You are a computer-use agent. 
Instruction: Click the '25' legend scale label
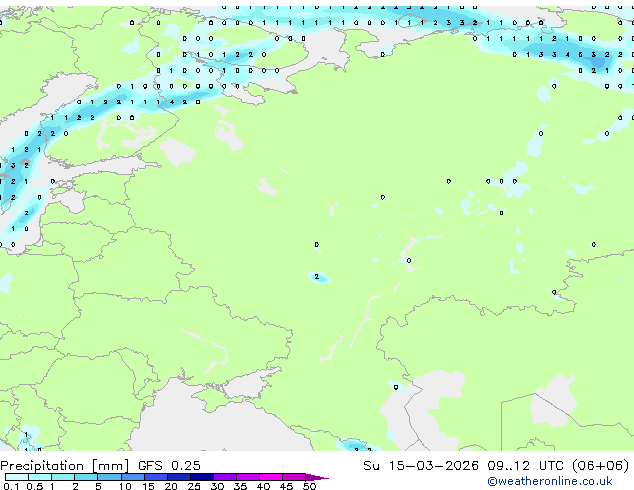pyautogui.click(x=194, y=486)
